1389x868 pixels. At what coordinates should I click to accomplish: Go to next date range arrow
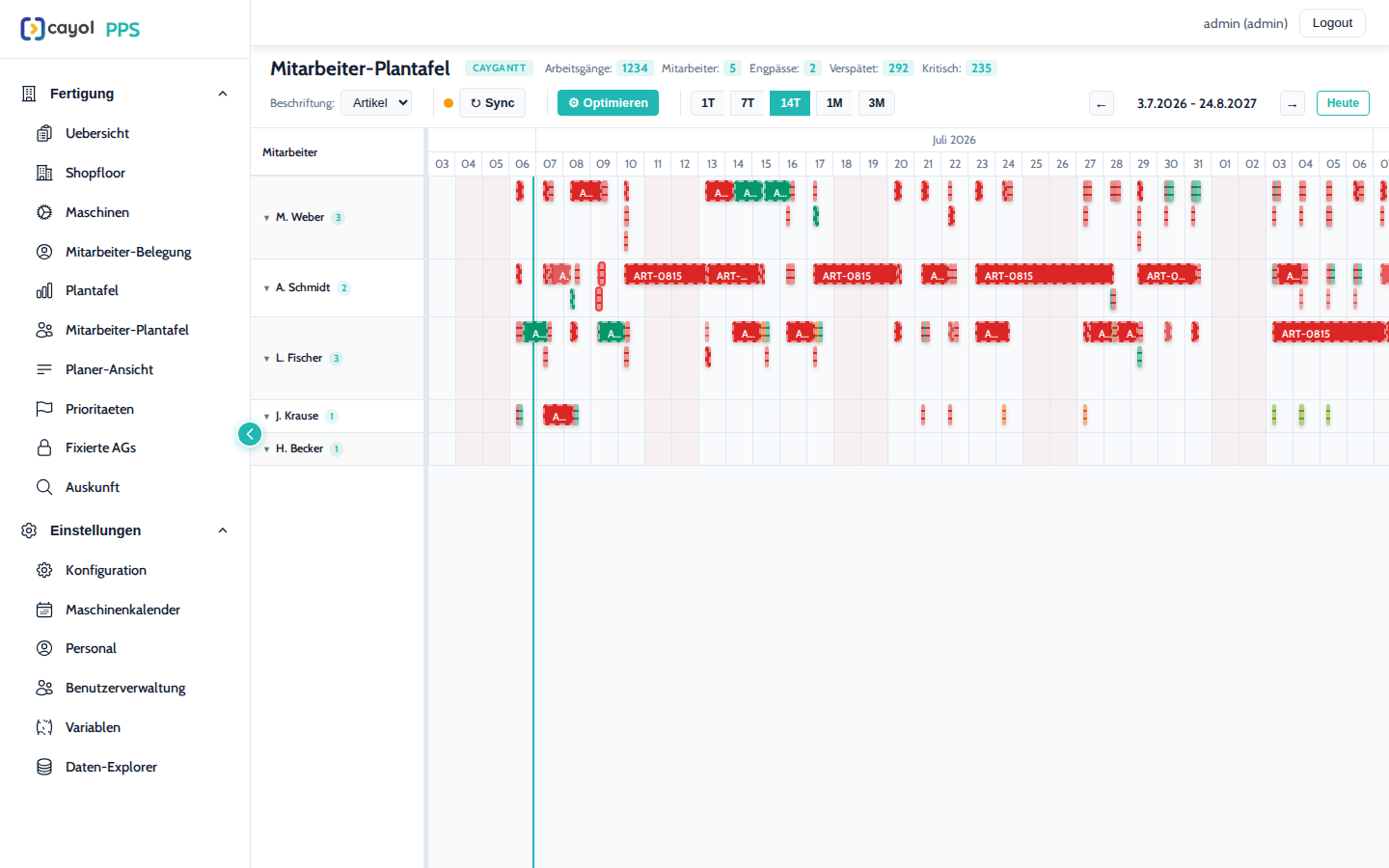coord(1293,103)
